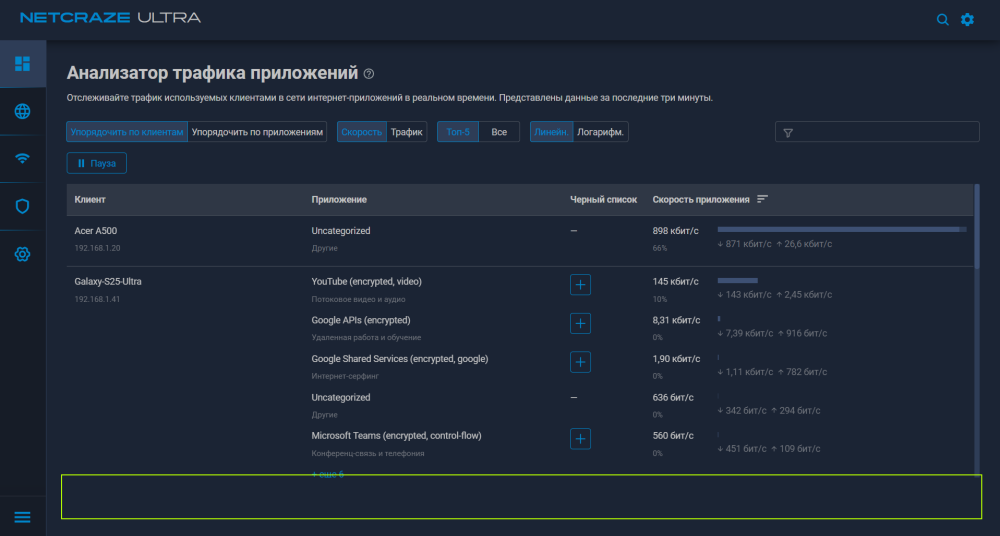Viewport: 1000px width, 536px height.
Task: Open the Internet globe icon in sidebar
Action: pyautogui.click(x=22, y=111)
